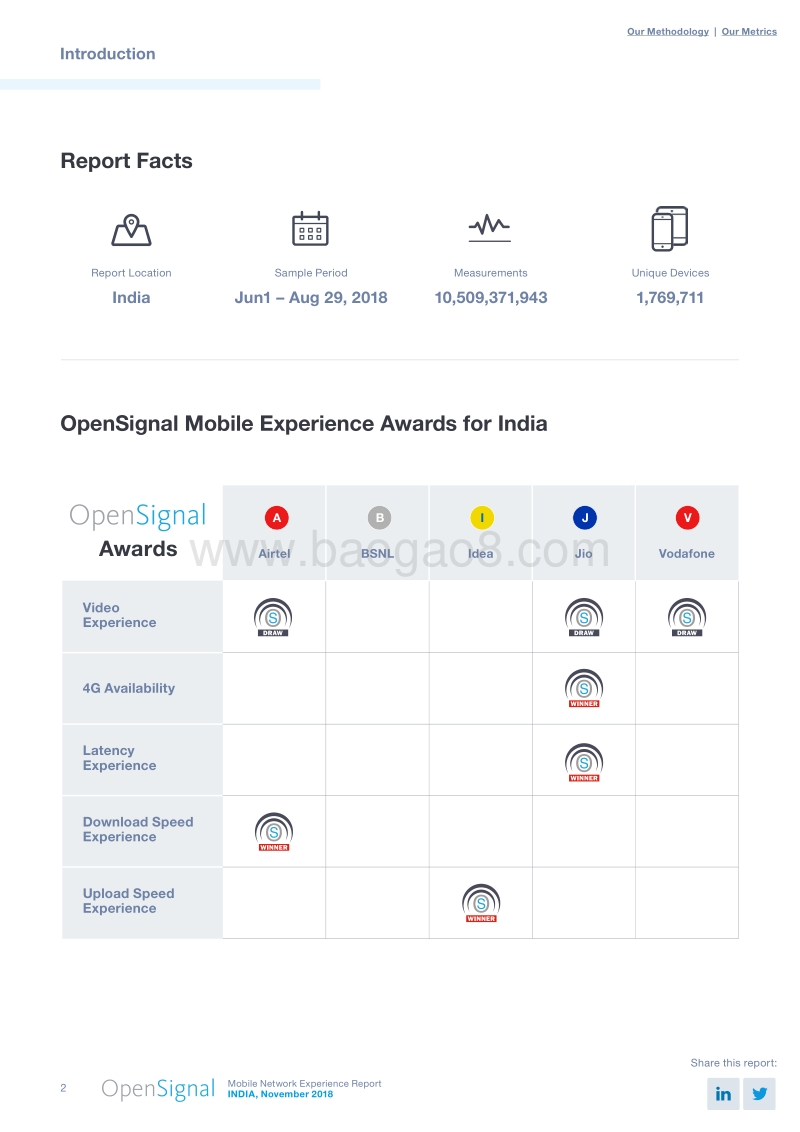Click the 'Latency Experience' row label

click(119, 758)
